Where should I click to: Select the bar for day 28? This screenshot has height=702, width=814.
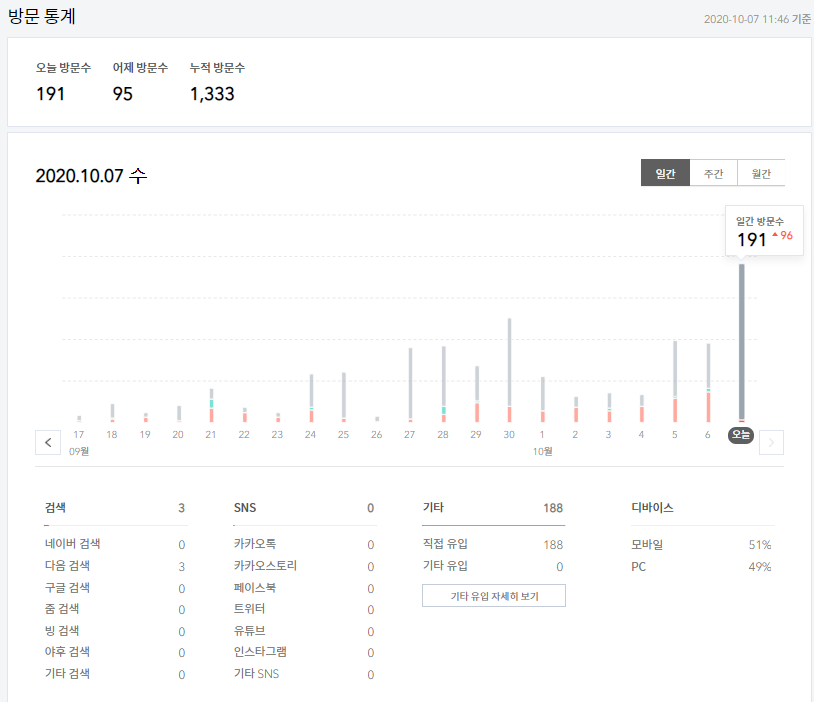coord(443,384)
